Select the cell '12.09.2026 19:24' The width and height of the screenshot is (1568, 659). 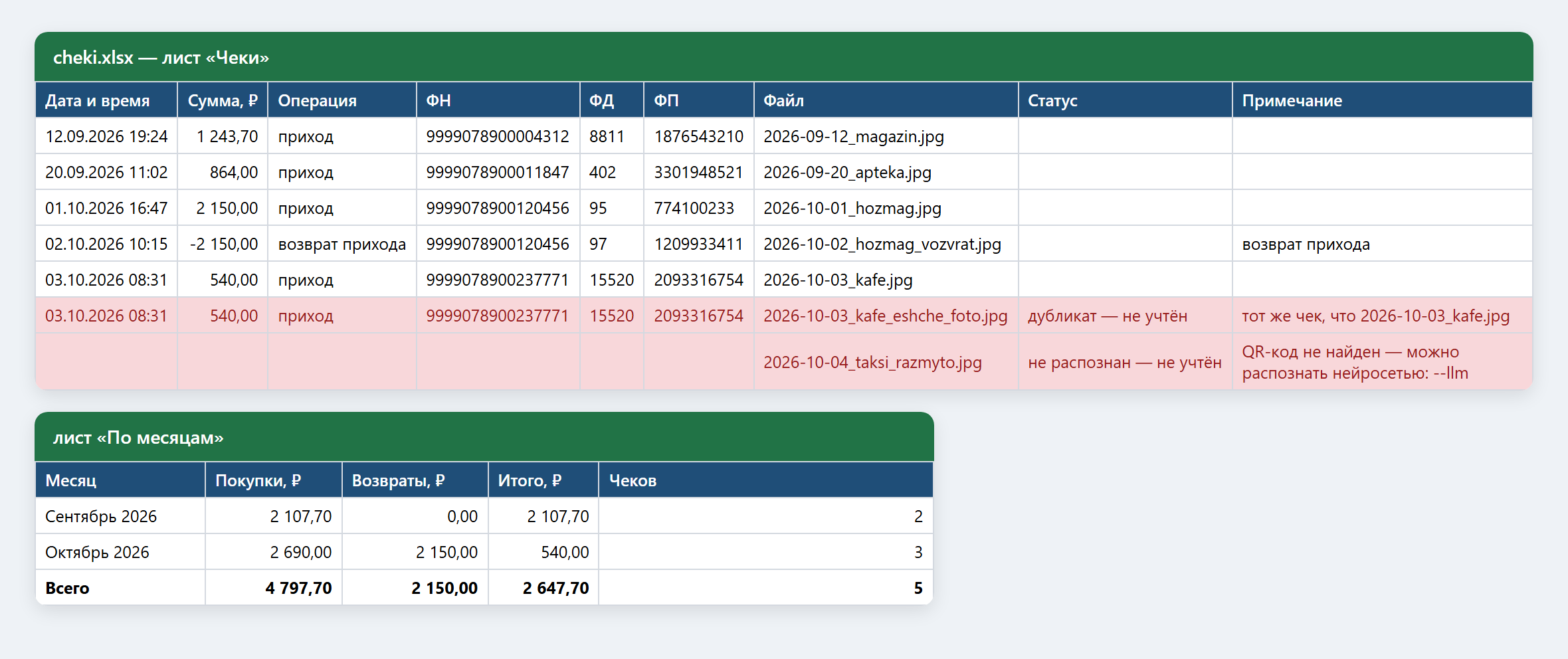106,136
